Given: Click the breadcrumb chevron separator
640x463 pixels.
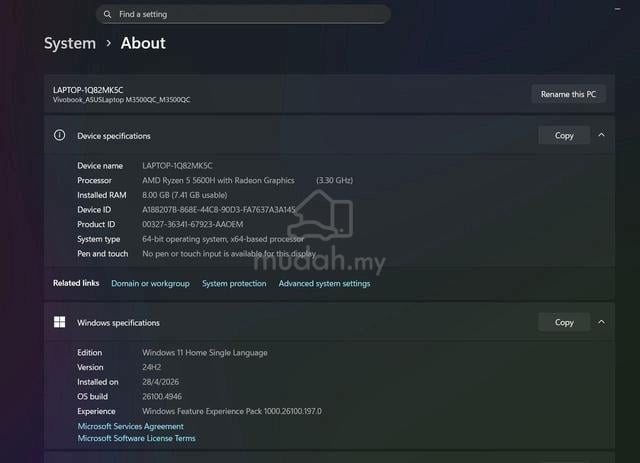Looking at the screenshot, I should [x=109, y=43].
